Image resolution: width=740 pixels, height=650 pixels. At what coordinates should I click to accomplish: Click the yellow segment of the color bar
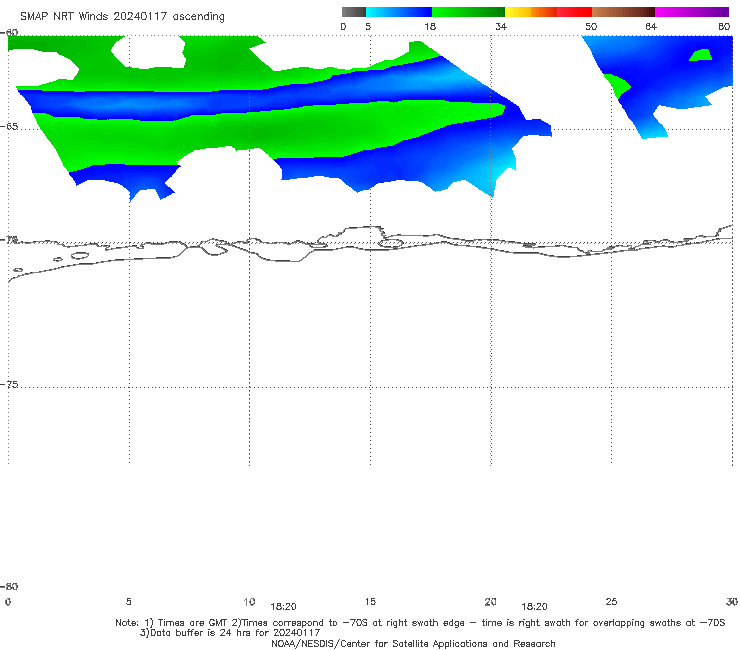pyautogui.click(x=518, y=12)
